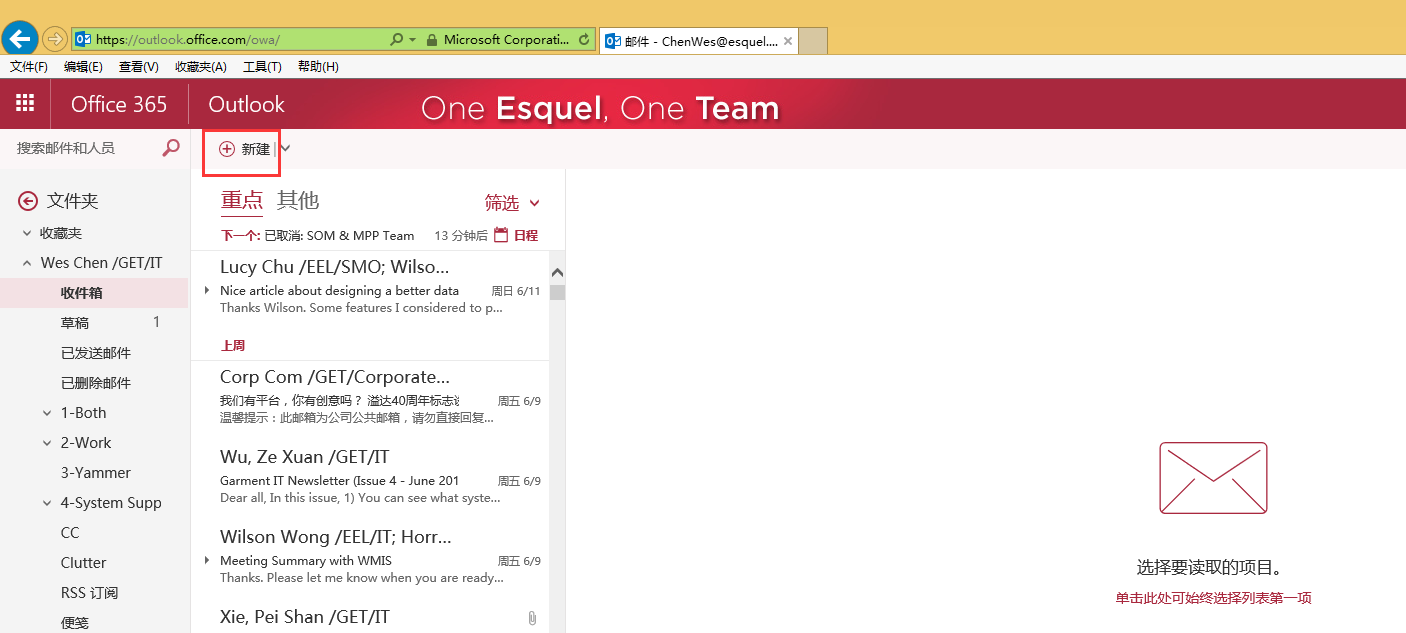Close the Outlook mail browser tab
Viewport: 1406px width, 633px height.
(788, 41)
